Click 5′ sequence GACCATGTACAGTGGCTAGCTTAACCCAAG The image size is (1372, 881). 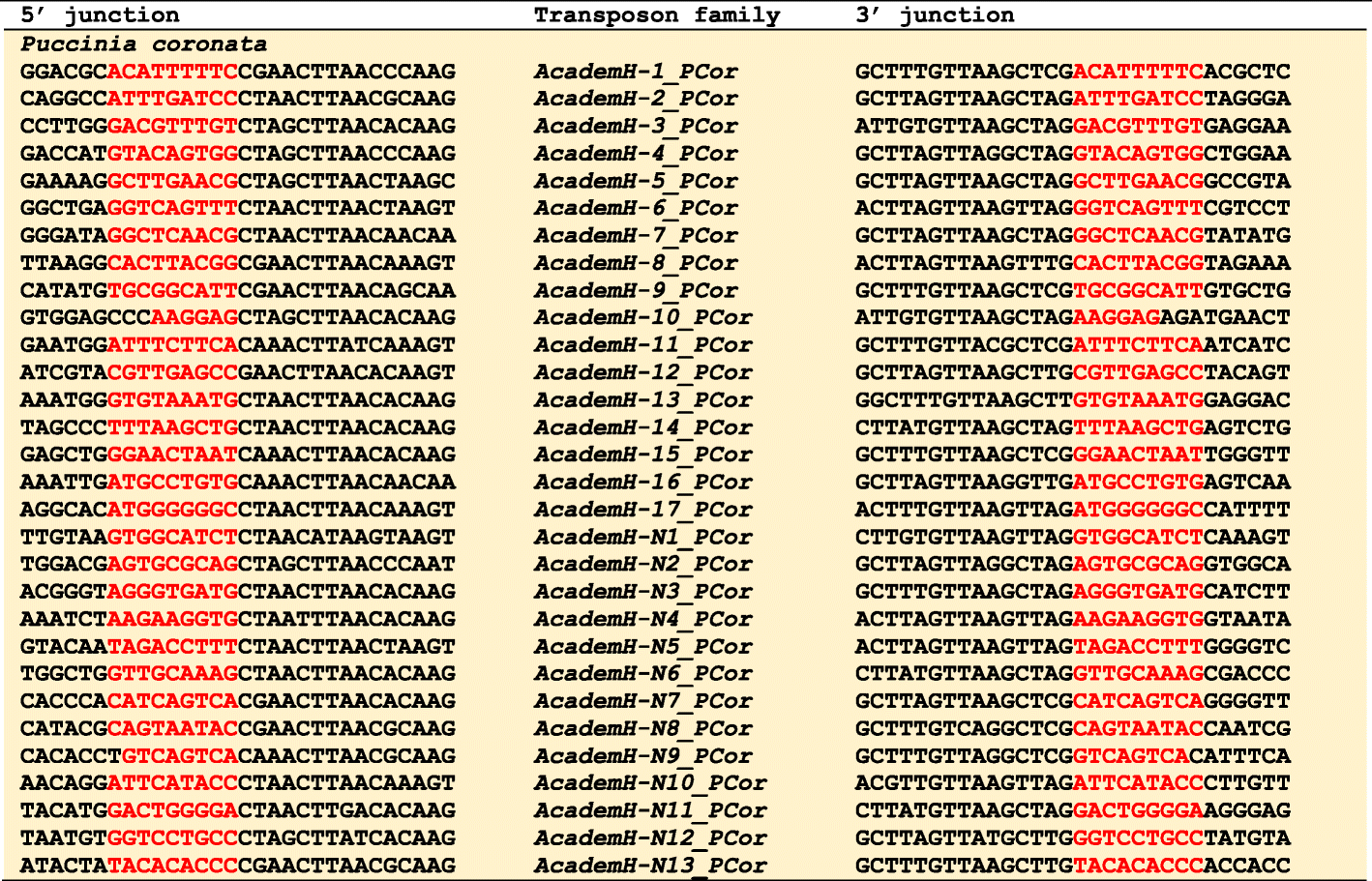coord(238,154)
